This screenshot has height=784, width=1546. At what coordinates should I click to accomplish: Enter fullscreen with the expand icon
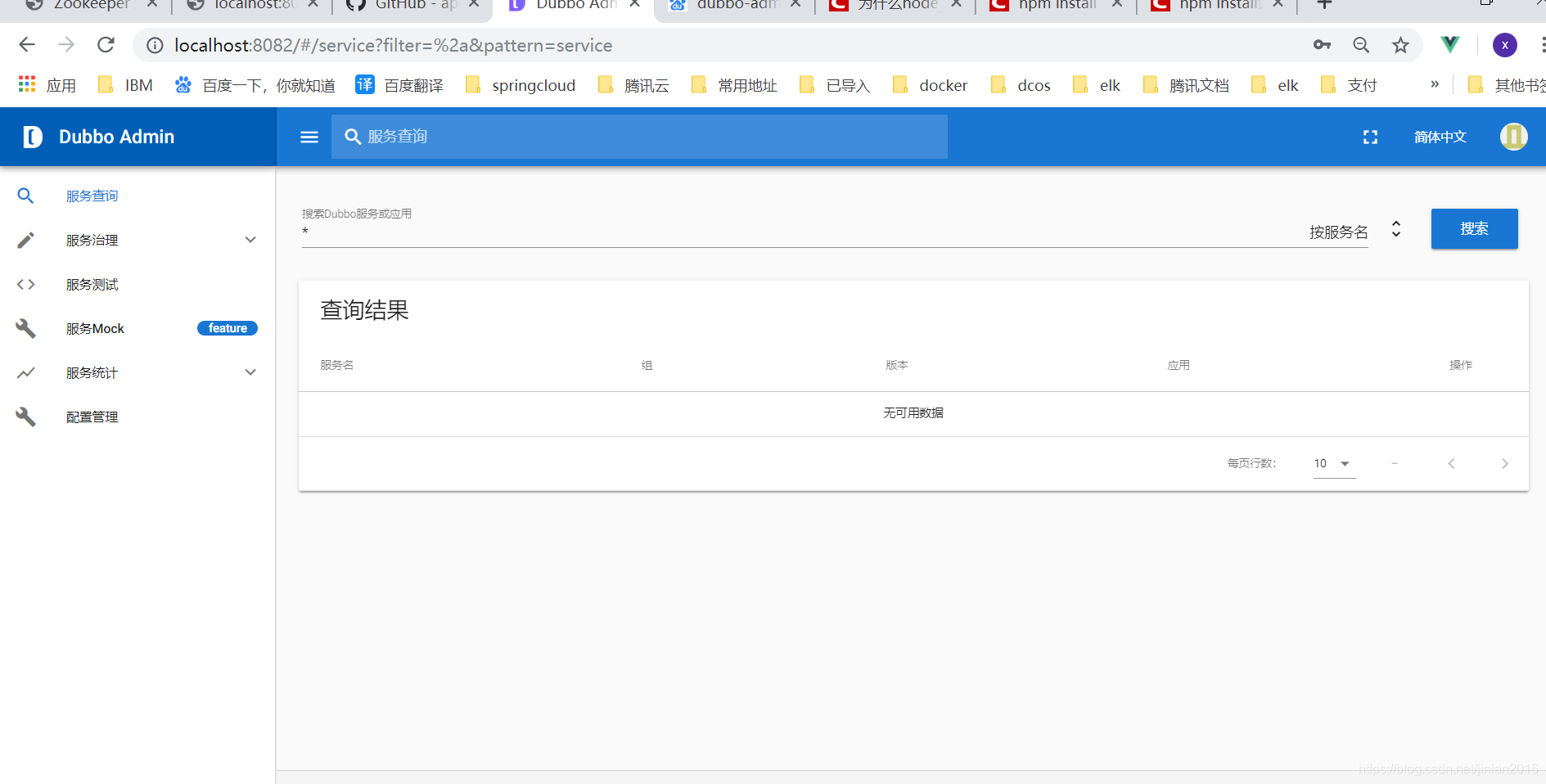(1370, 137)
